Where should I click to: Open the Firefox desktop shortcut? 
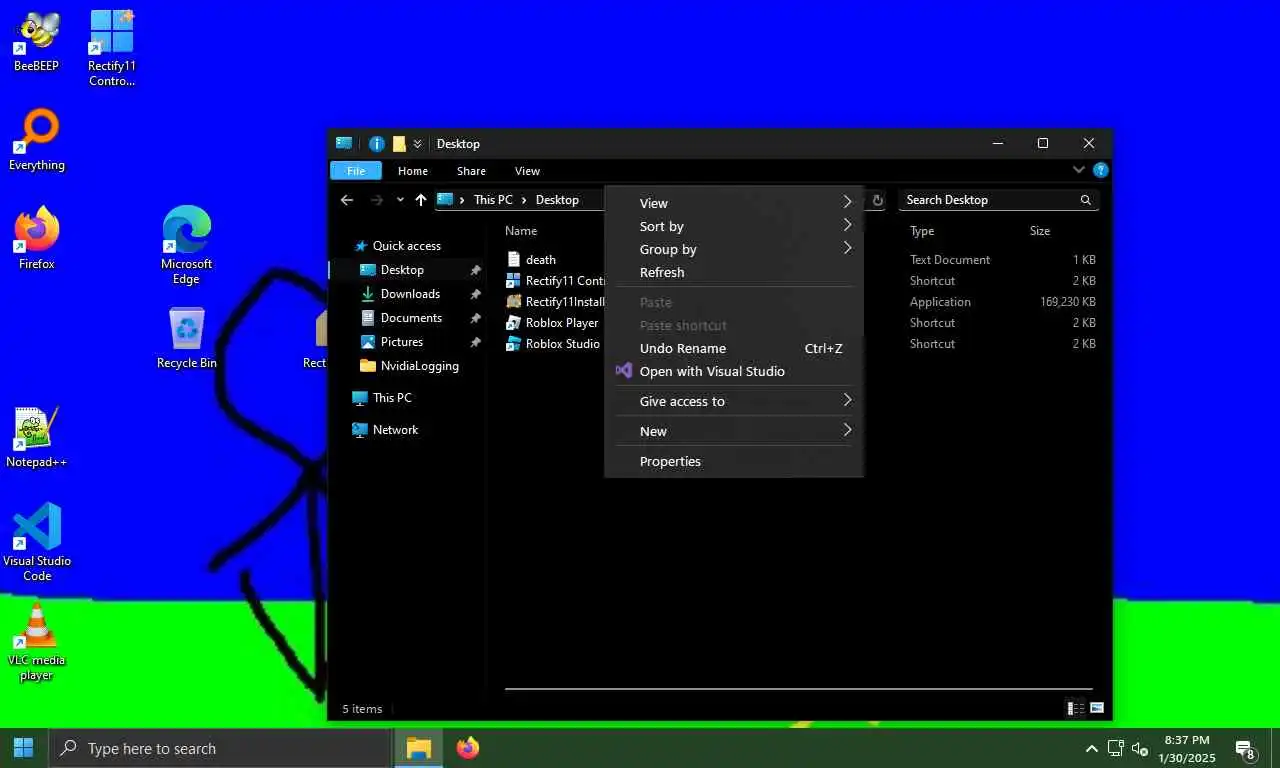[x=36, y=239]
